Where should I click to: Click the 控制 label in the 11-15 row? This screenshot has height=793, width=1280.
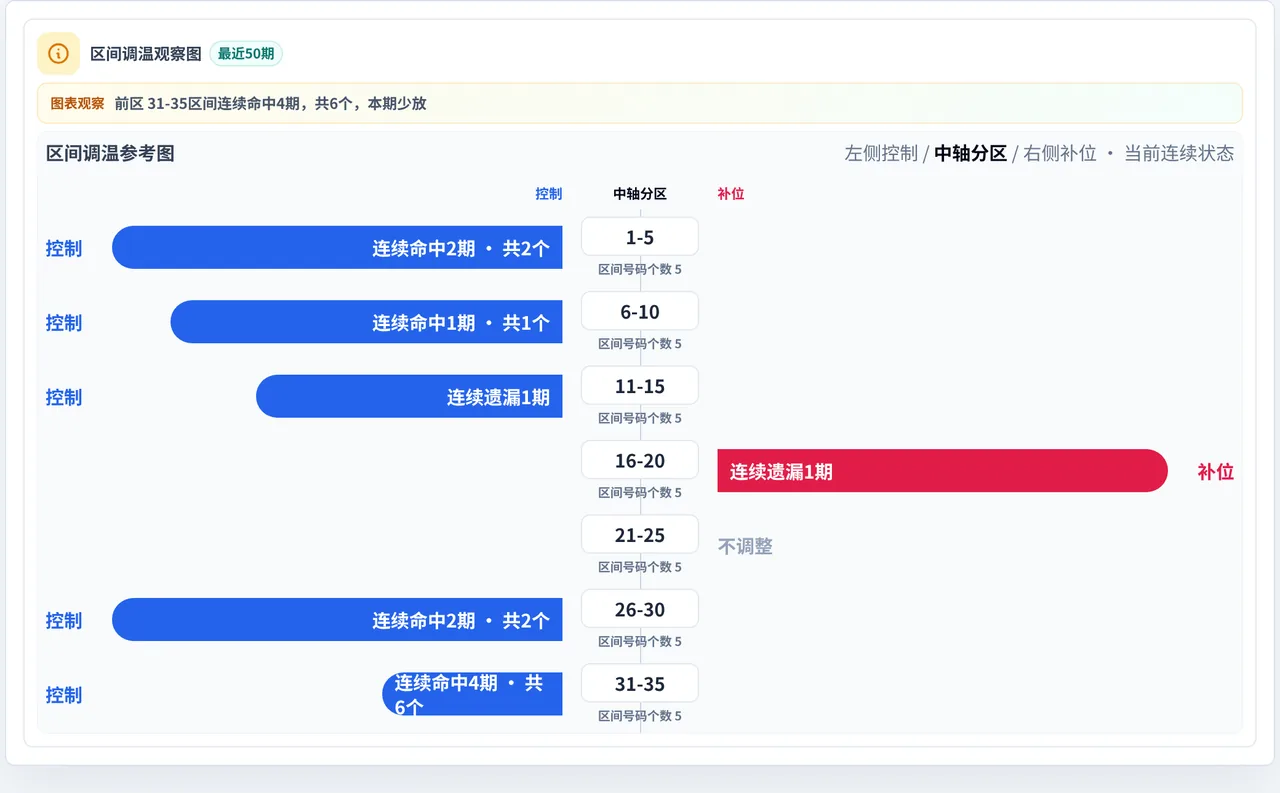64,397
